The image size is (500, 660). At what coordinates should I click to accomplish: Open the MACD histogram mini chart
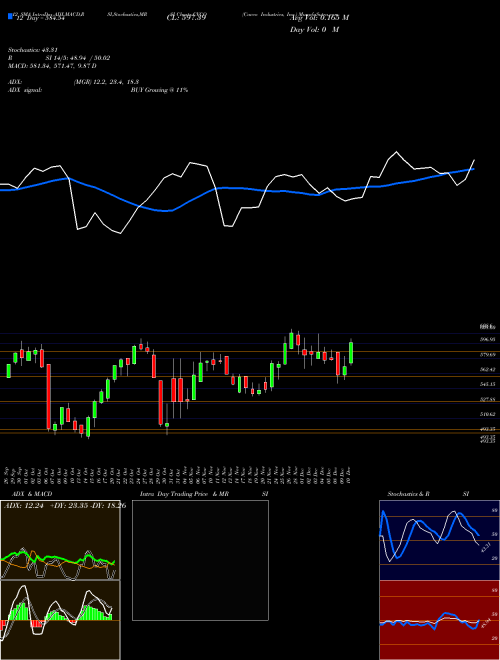60,620
